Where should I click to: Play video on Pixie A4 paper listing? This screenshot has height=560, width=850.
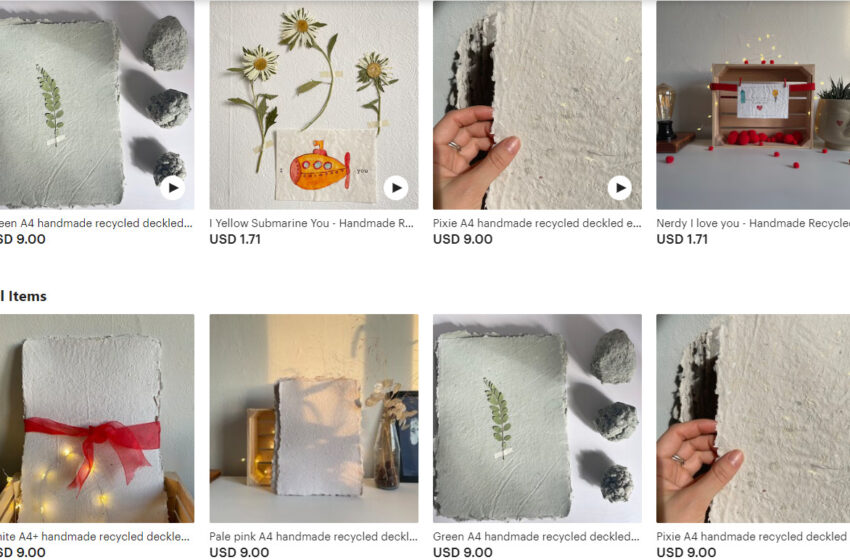620,188
